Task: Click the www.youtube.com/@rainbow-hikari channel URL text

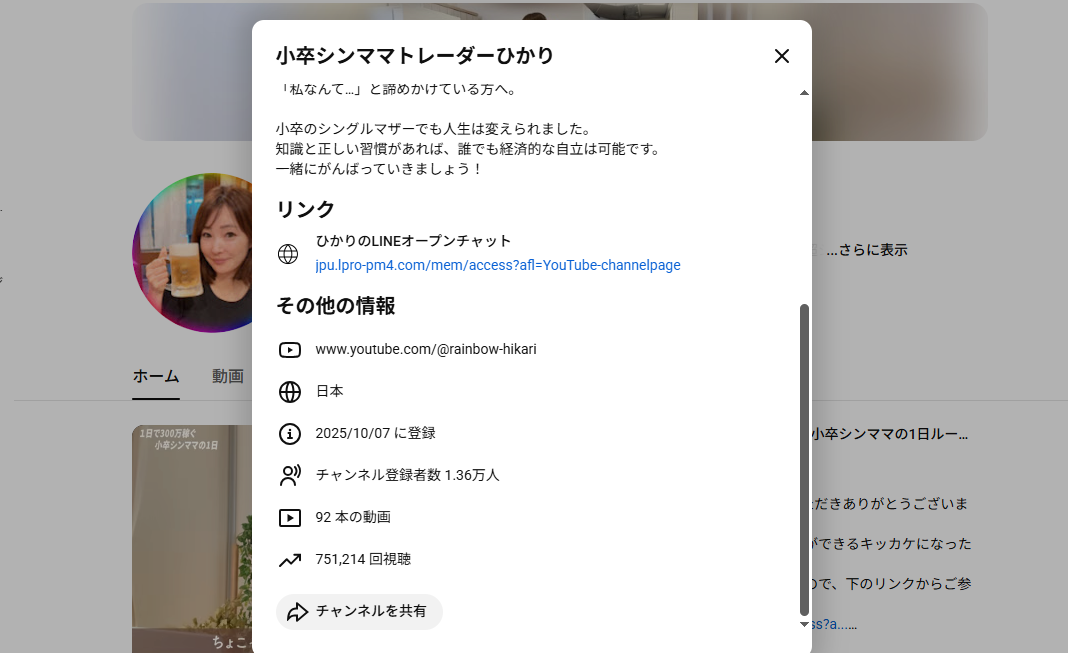Action: 426,349
